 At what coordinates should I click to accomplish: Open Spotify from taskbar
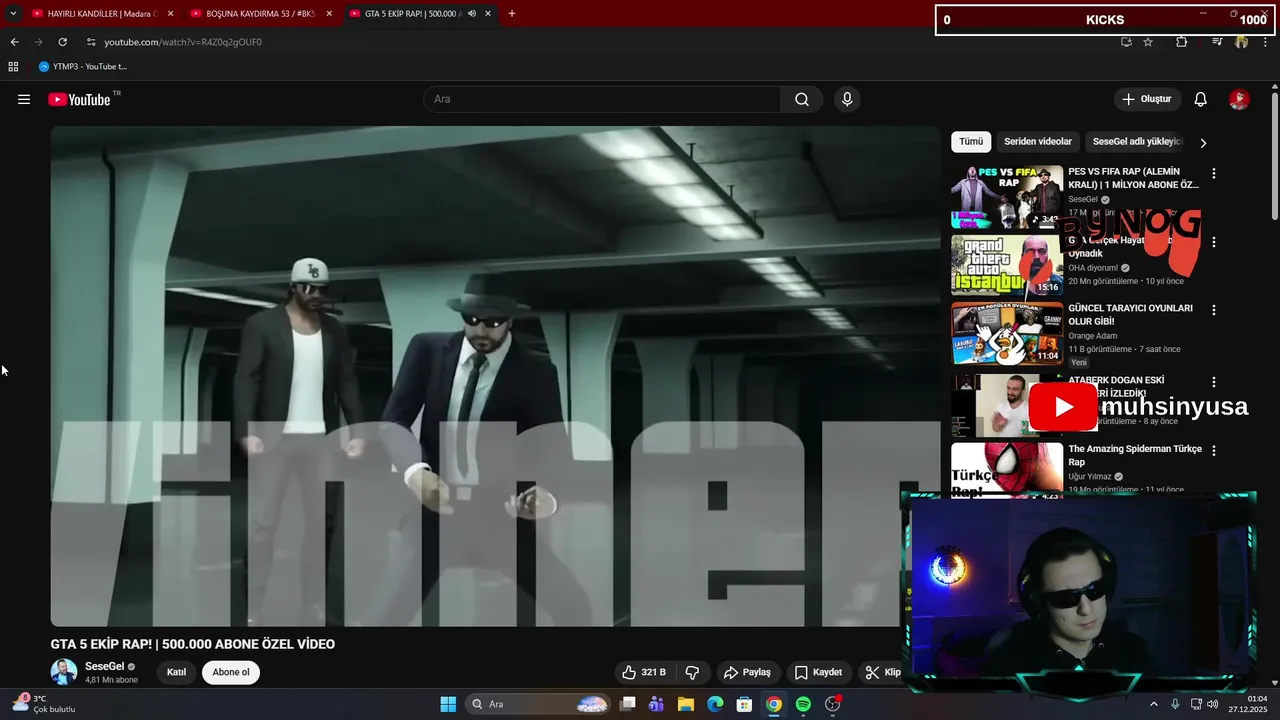[x=803, y=704]
